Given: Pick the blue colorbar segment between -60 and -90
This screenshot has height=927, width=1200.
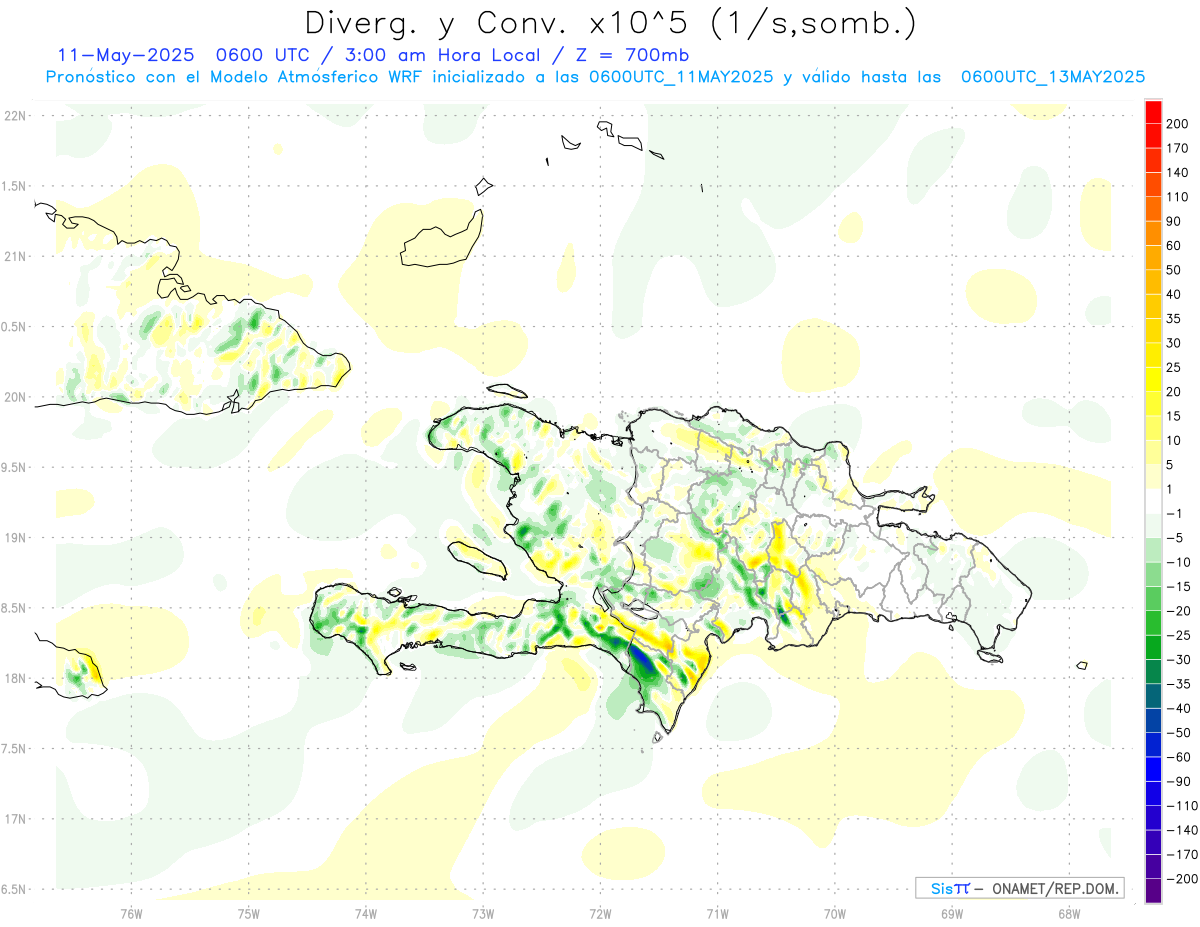Looking at the screenshot, I should click(1153, 770).
